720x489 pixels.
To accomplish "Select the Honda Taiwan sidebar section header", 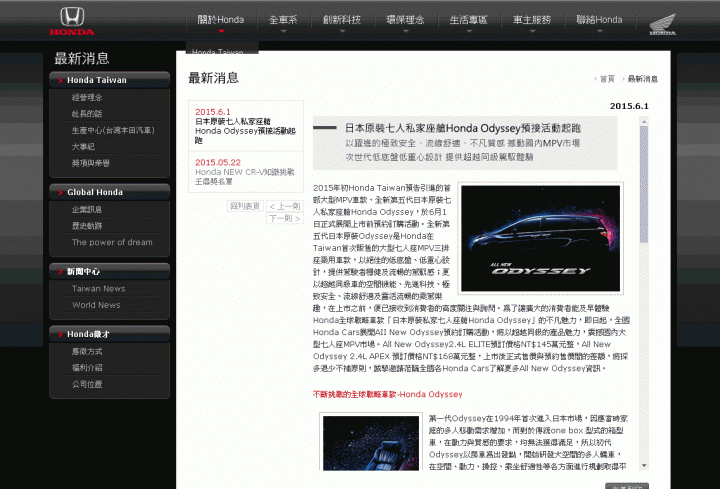I will [x=109, y=80].
